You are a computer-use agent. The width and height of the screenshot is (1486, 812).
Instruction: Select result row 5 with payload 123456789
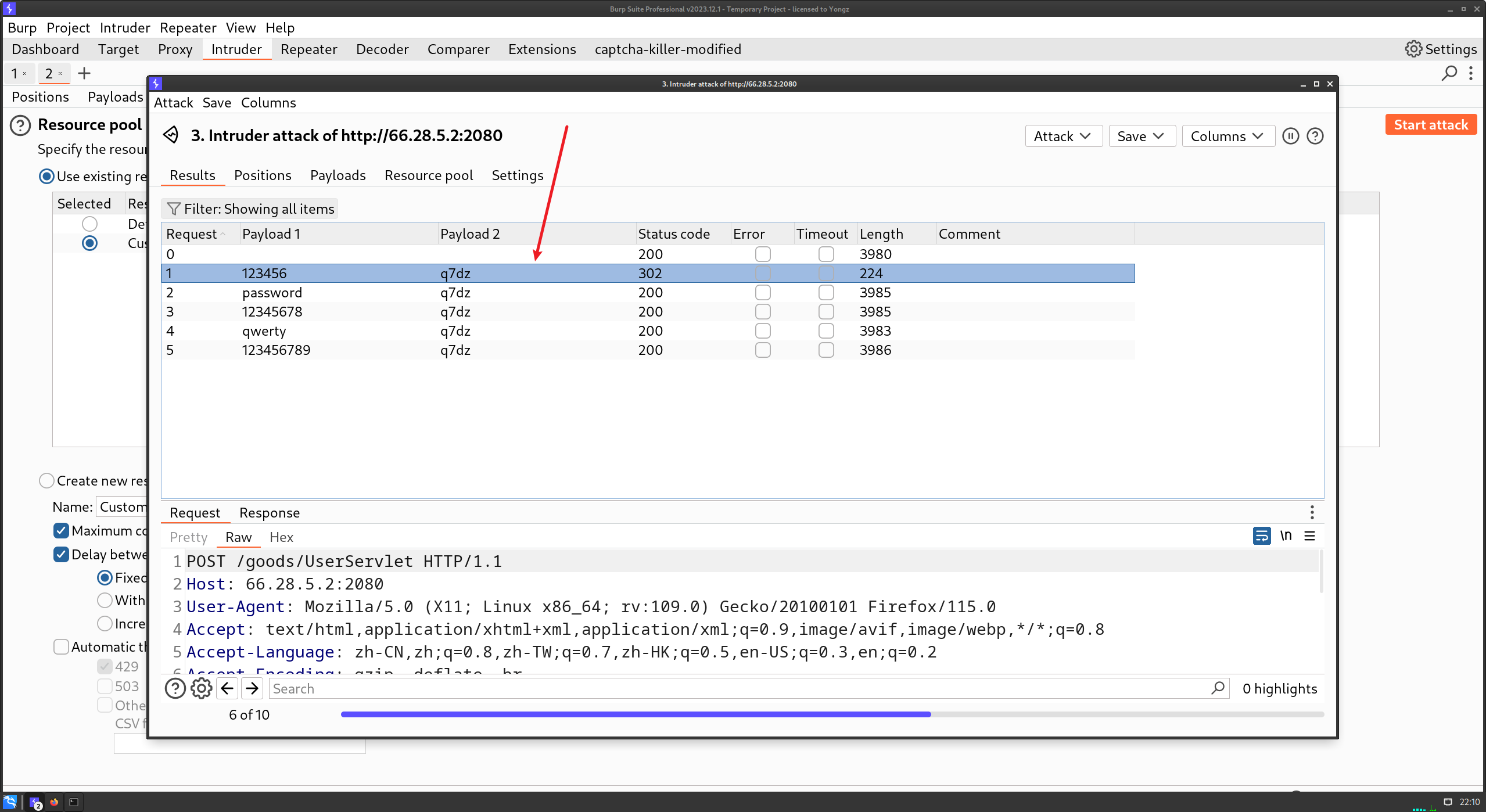tap(648, 350)
